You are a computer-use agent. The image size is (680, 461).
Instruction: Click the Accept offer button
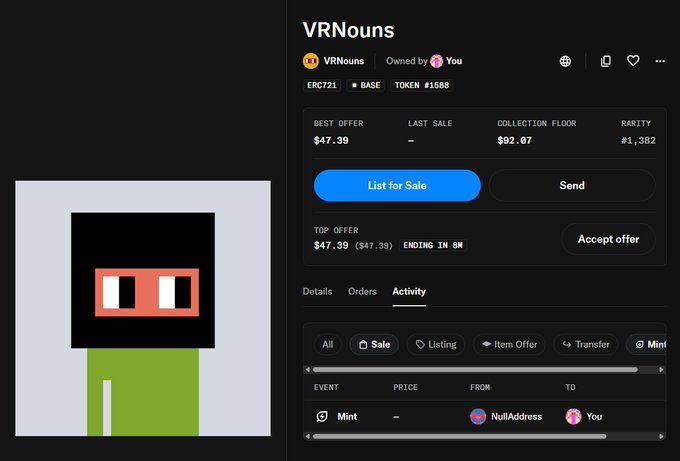pyautogui.click(x=608, y=239)
